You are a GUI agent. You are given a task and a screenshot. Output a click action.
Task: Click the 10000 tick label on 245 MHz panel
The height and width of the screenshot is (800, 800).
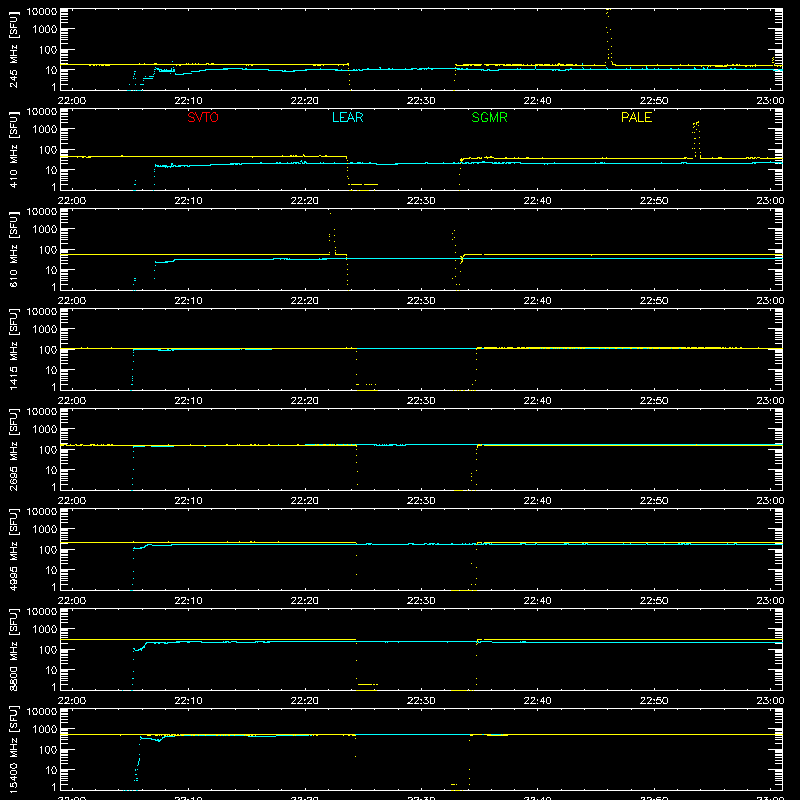point(42,12)
